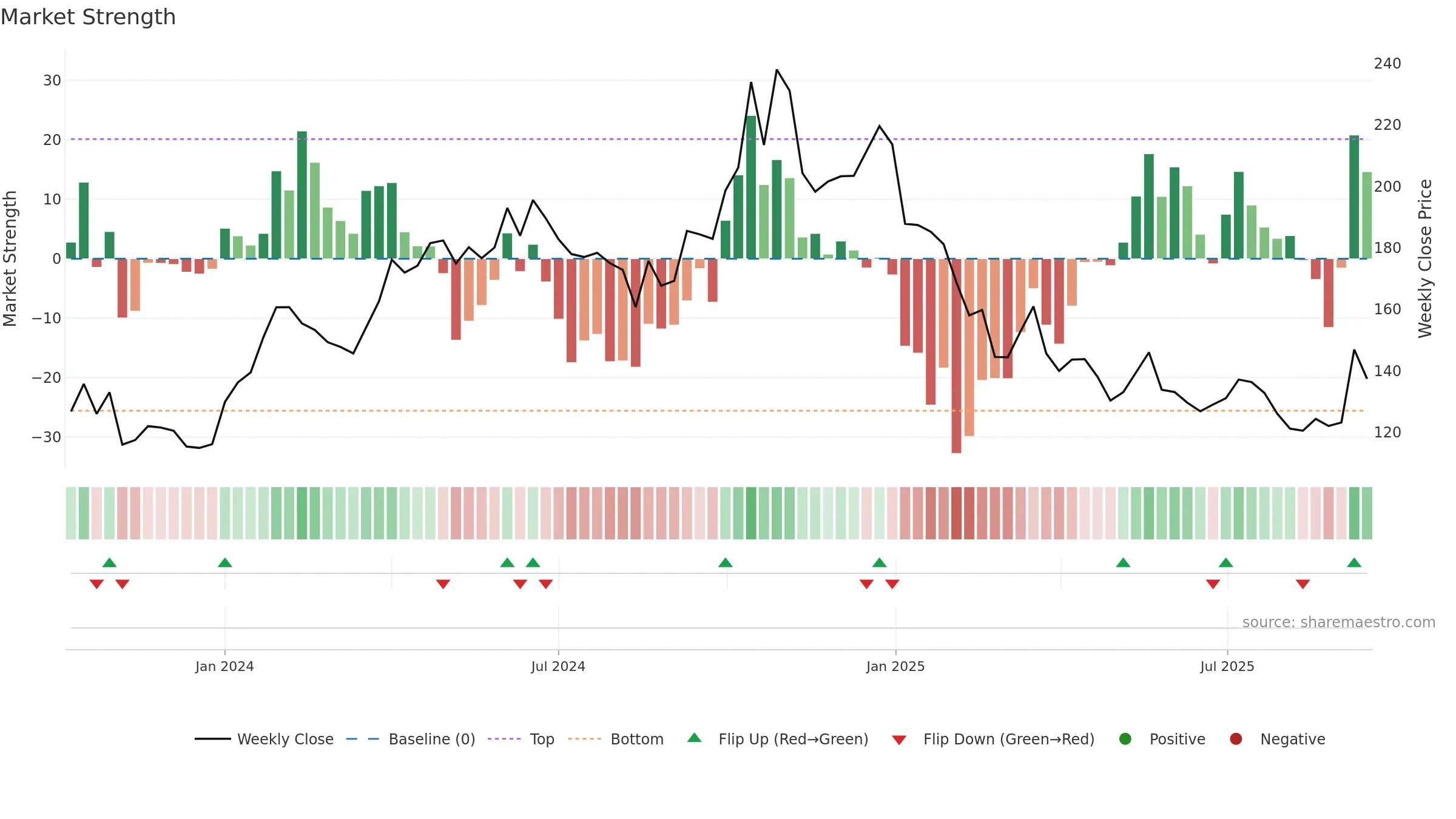Click the deepest red bar near −33

coord(956,356)
